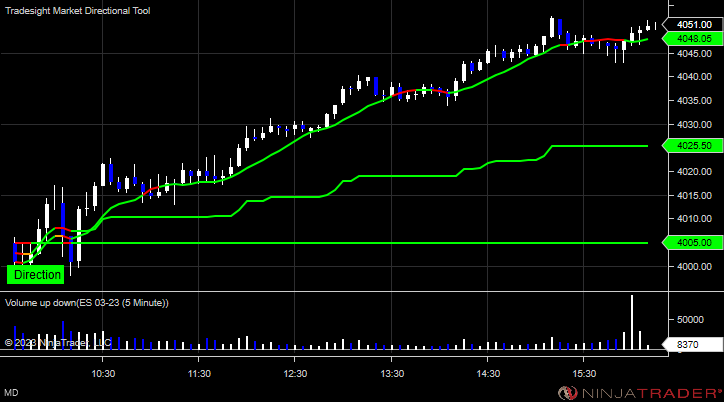Image resolution: width=724 pixels, height=402 pixels.
Task: Click the 4000.00 price axis label
Action: click(x=694, y=266)
